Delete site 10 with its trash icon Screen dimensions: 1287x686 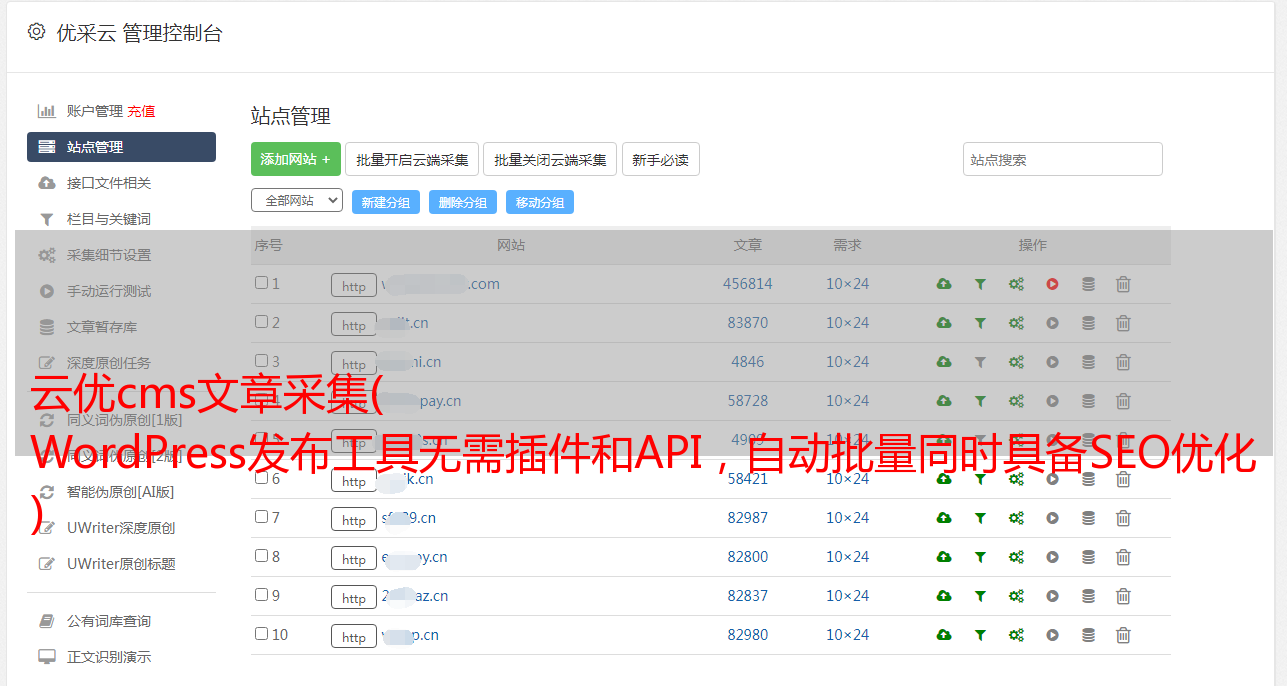[1123, 635]
